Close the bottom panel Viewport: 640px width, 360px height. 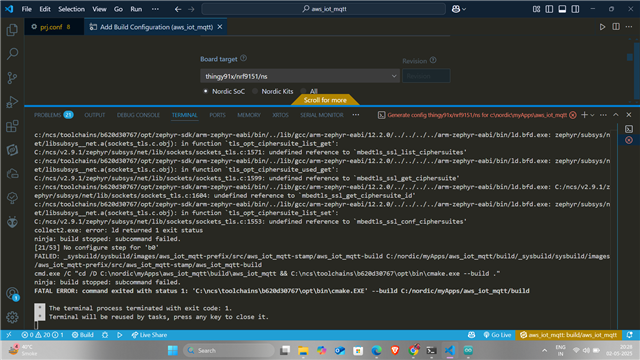(x=629, y=115)
